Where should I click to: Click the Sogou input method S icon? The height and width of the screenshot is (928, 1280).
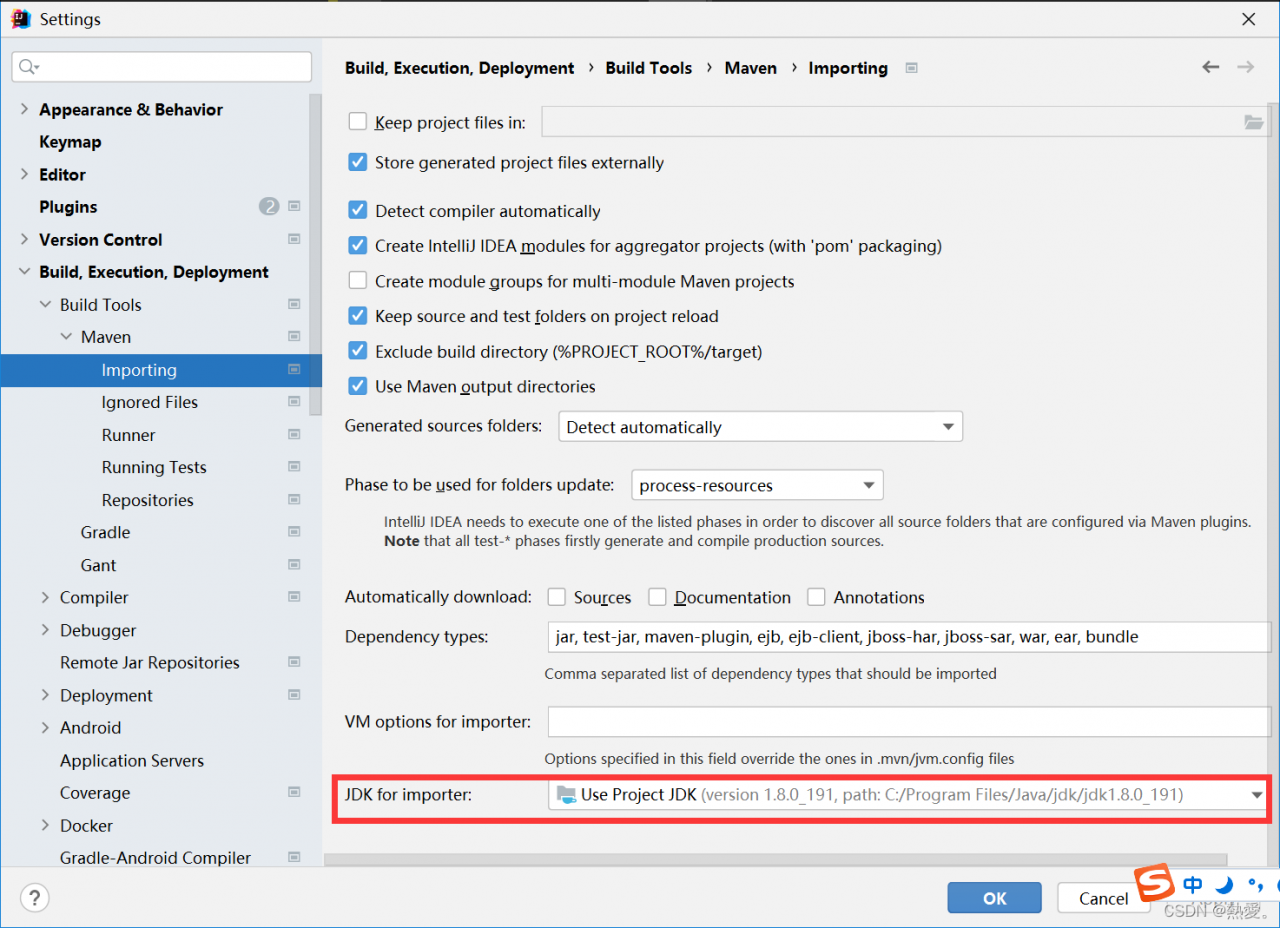1155,882
